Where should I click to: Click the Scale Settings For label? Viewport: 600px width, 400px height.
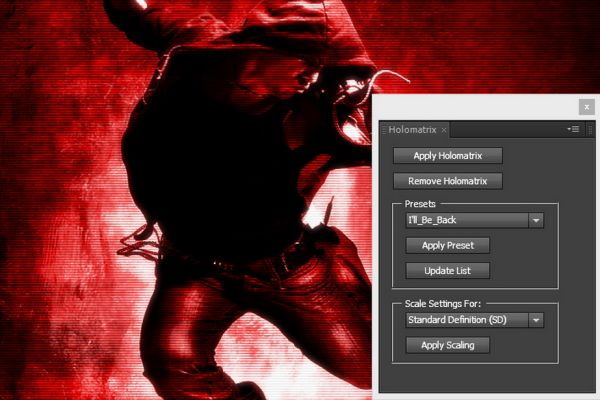click(x=443, y=304)
